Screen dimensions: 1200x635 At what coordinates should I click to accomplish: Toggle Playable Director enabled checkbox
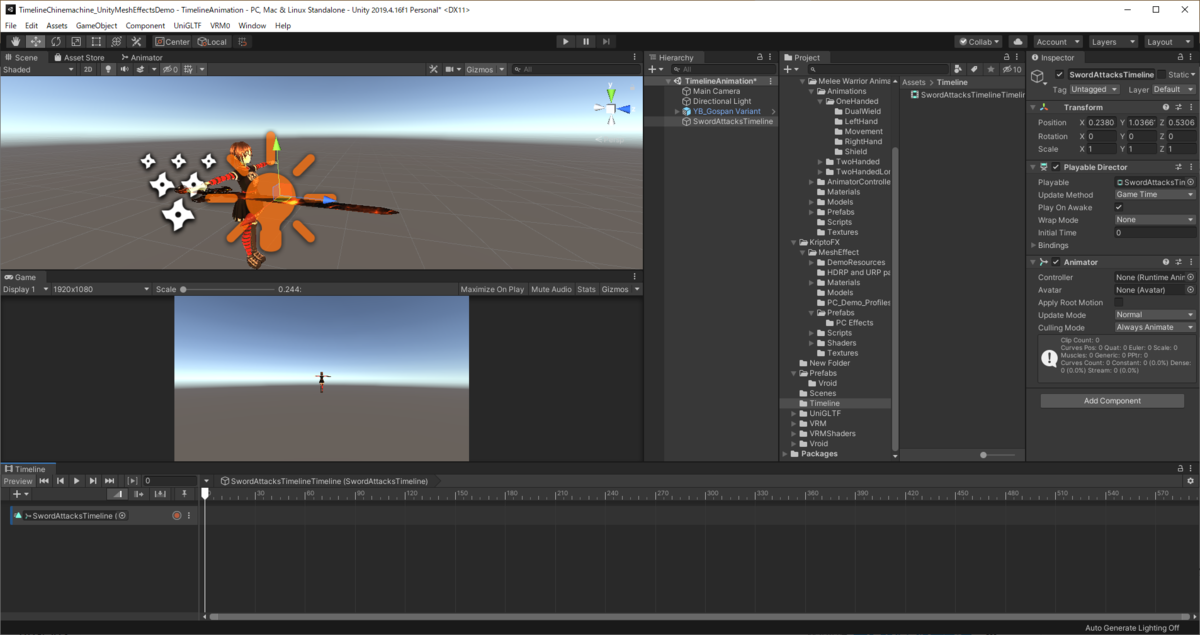coord(1056,167)
